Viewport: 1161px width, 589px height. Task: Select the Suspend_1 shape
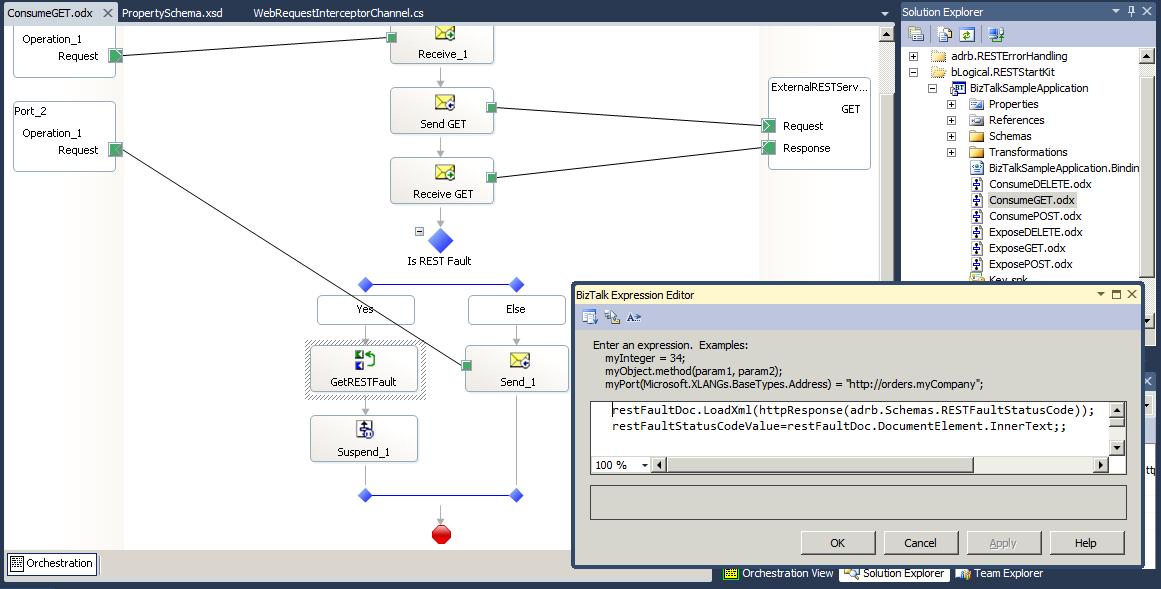point(364,439)
